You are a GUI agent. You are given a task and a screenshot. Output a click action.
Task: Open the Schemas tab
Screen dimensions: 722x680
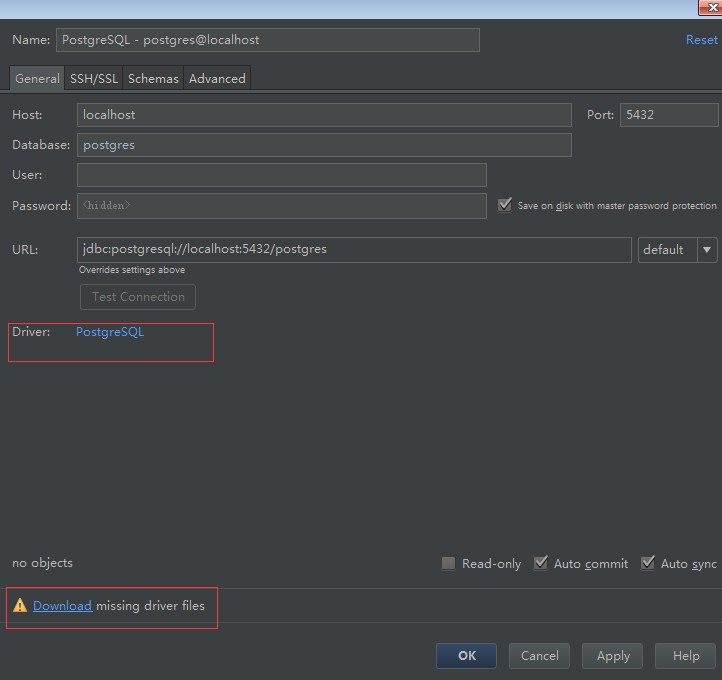point(153,78)
